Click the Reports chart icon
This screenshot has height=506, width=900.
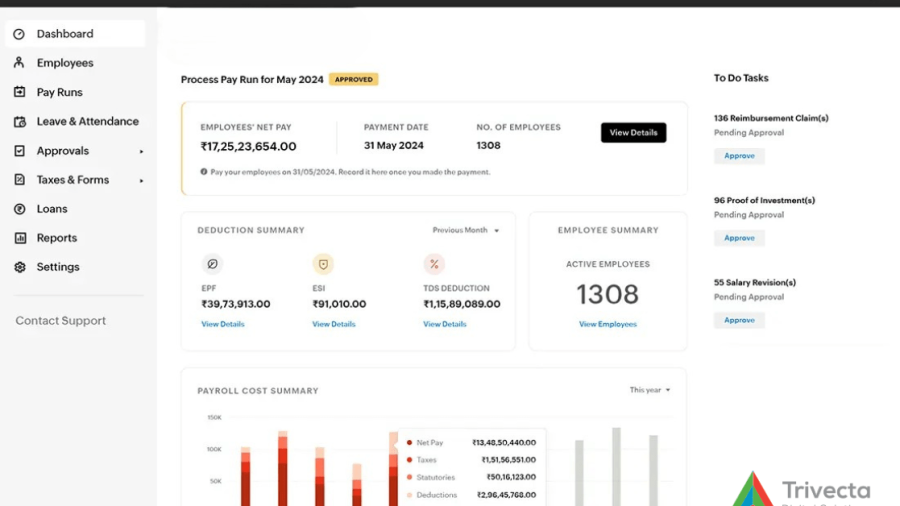pyautogui.click(x=19, y=238)
